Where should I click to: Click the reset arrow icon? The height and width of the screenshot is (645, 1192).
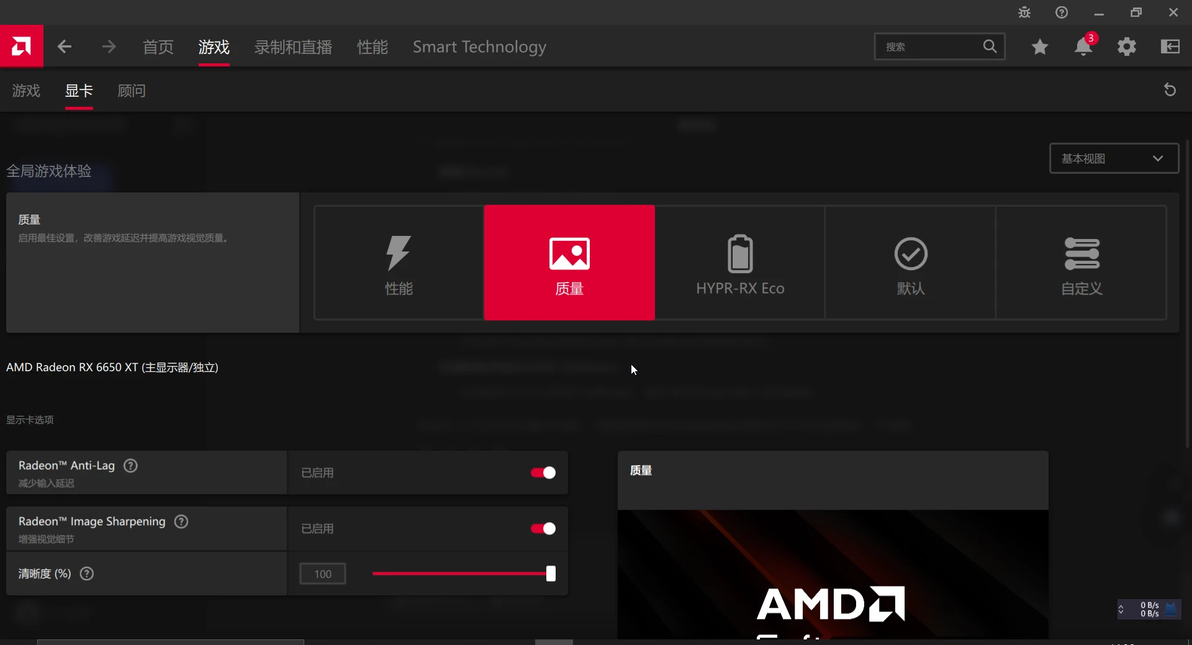1170,90
